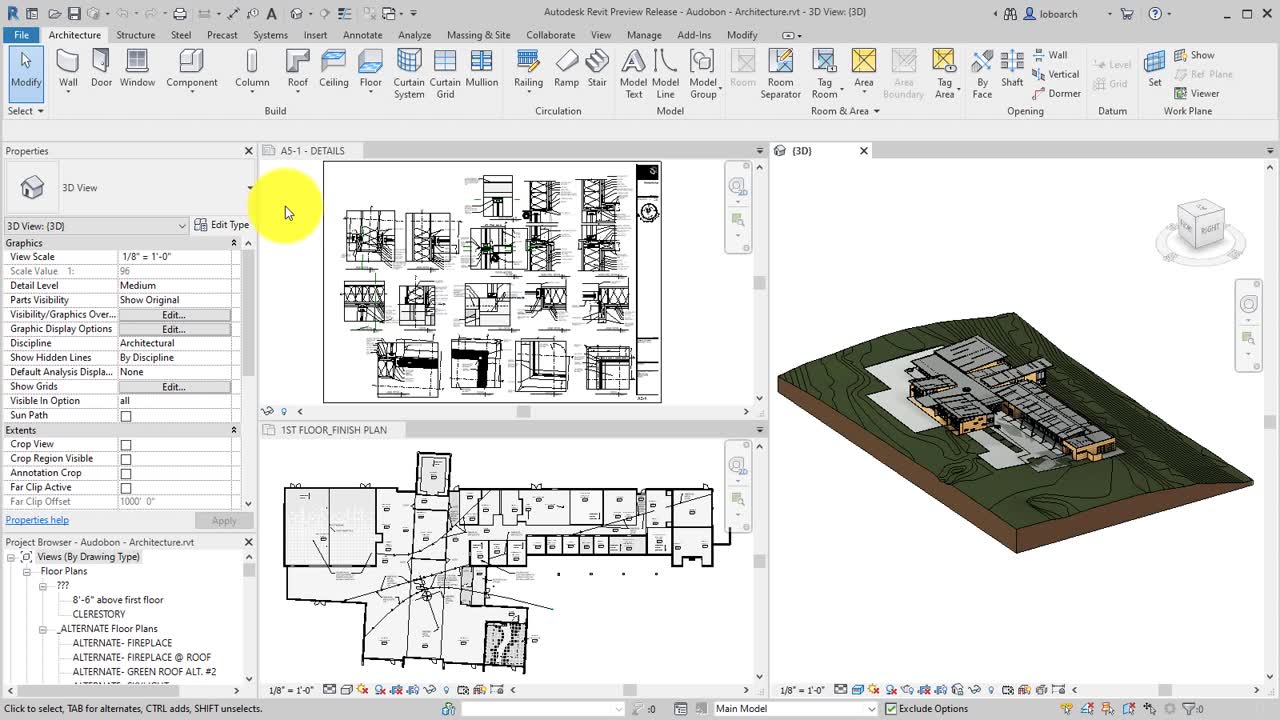The height and width of the screenshot is (720, 1280).
Task: Toggle the Crop Region Visible checkbox
Action: 126,459
